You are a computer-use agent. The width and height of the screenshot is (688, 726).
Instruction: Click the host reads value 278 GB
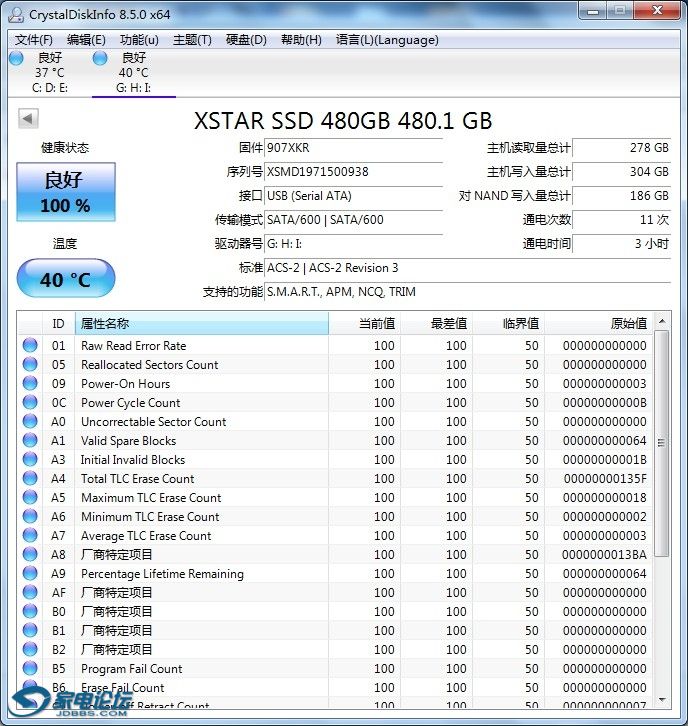622,148
